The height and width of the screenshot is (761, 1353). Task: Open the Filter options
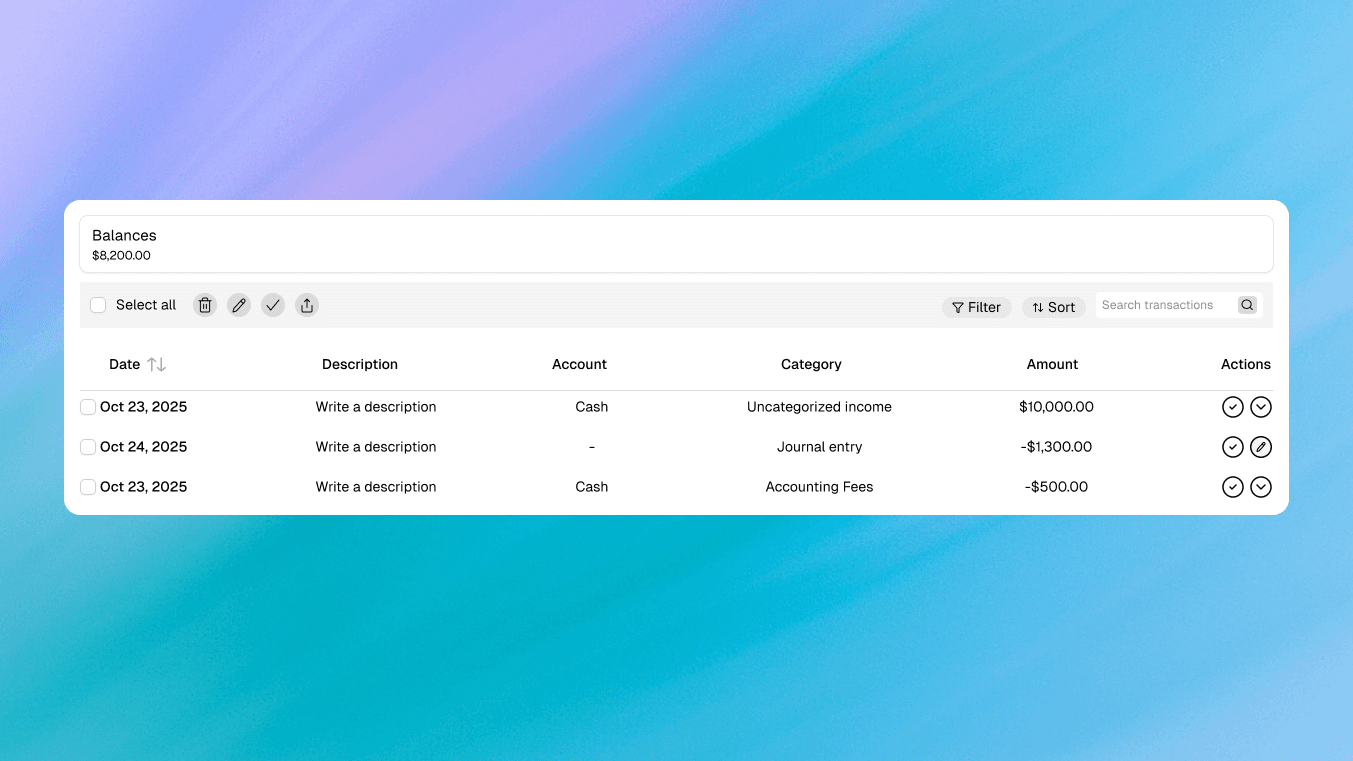coord(976,307)
